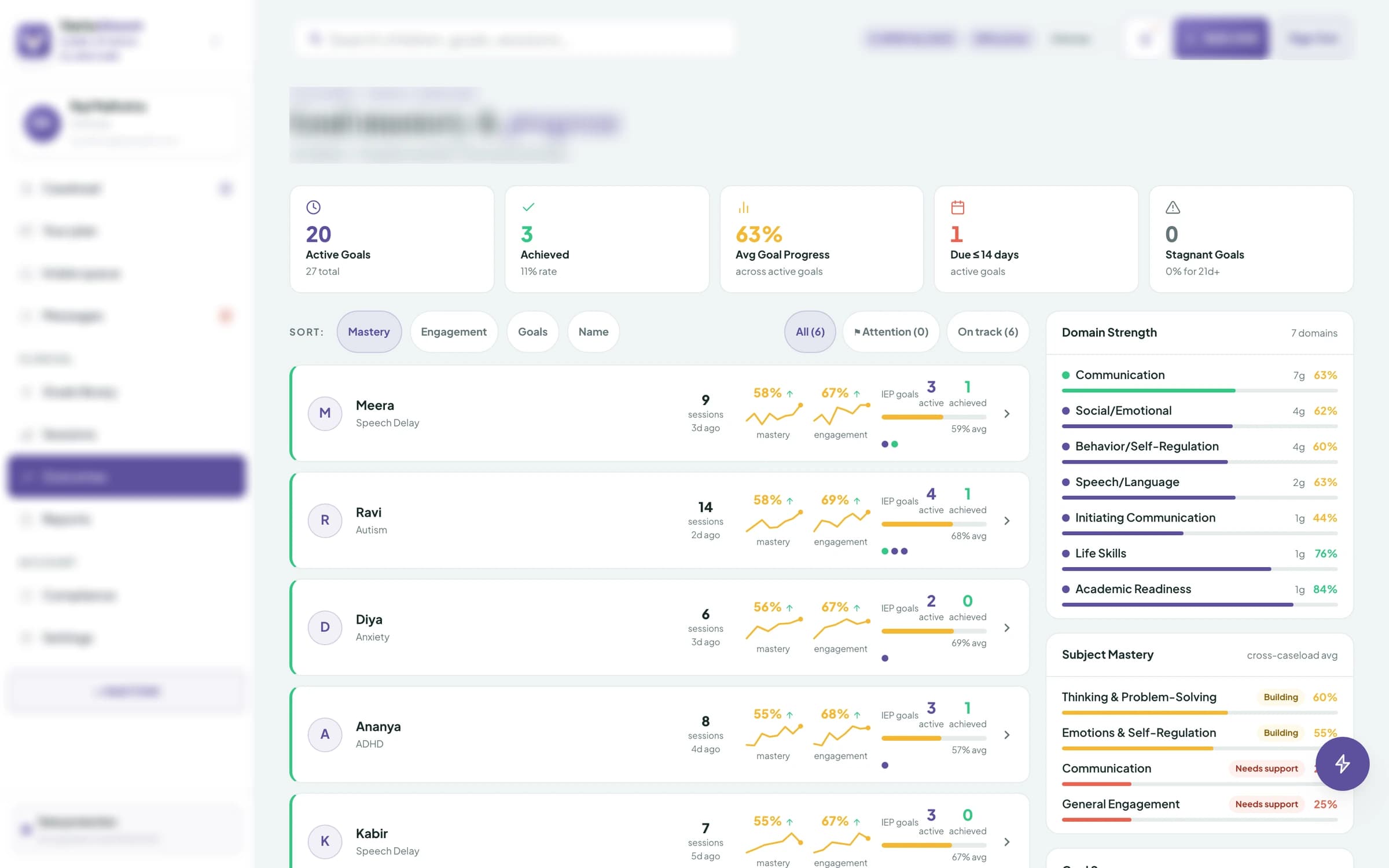The image size is (1389, 868).
Task: Click the warning triangle on Stagnant Goals card
Action: [x=1173, y=207]
